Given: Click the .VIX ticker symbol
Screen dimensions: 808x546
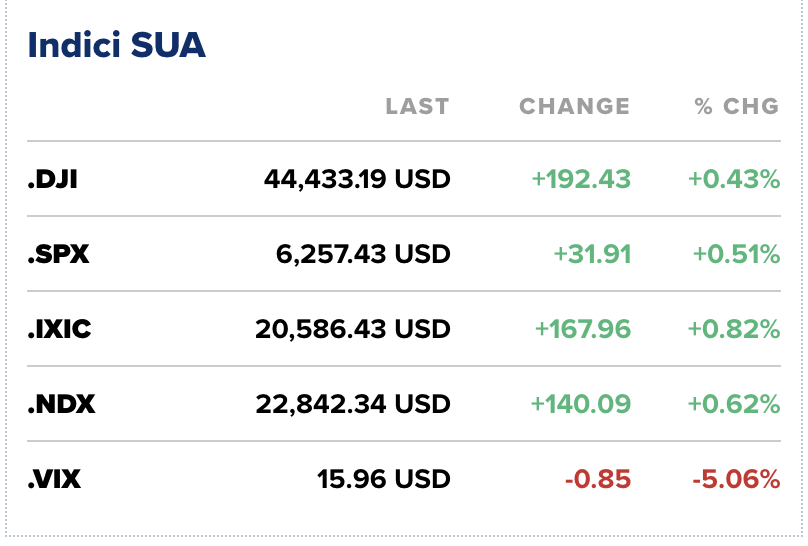Looking at the screenshot, I should [54, 479].
